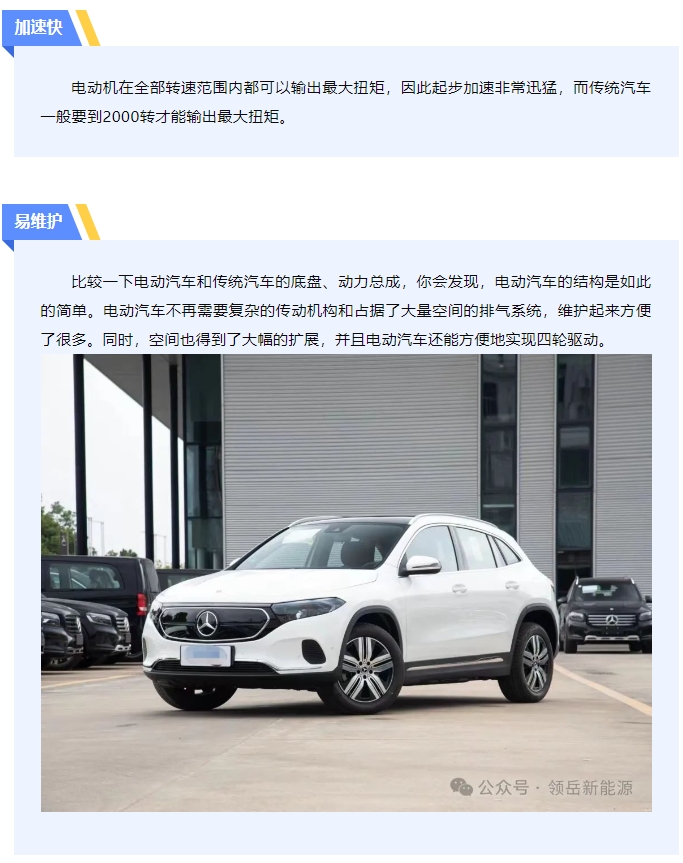683x863 pixels.
Task: Click the white SUV's side mirror
Action: [x=420, y=565]
